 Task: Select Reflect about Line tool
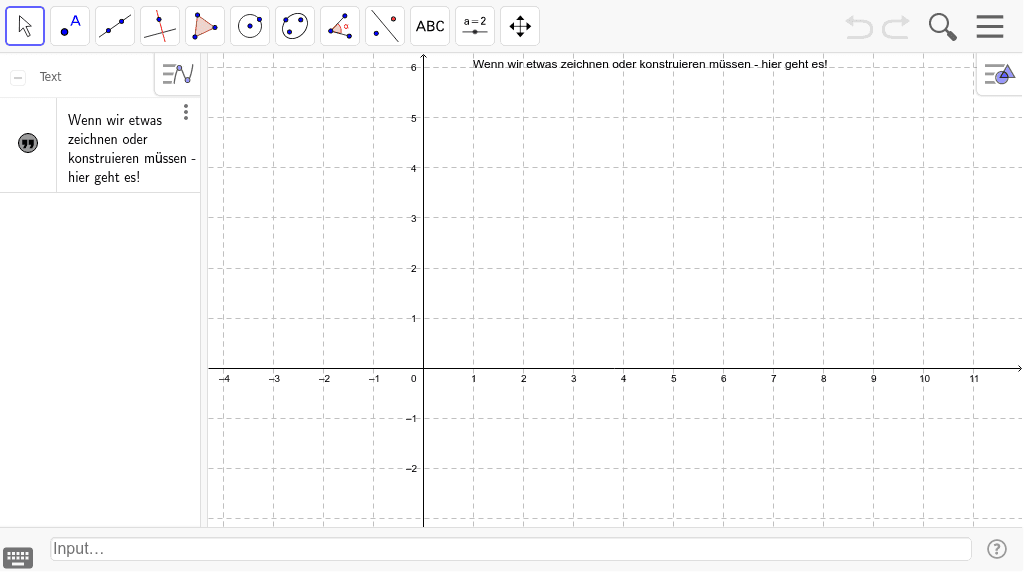[x=385, y=26]
